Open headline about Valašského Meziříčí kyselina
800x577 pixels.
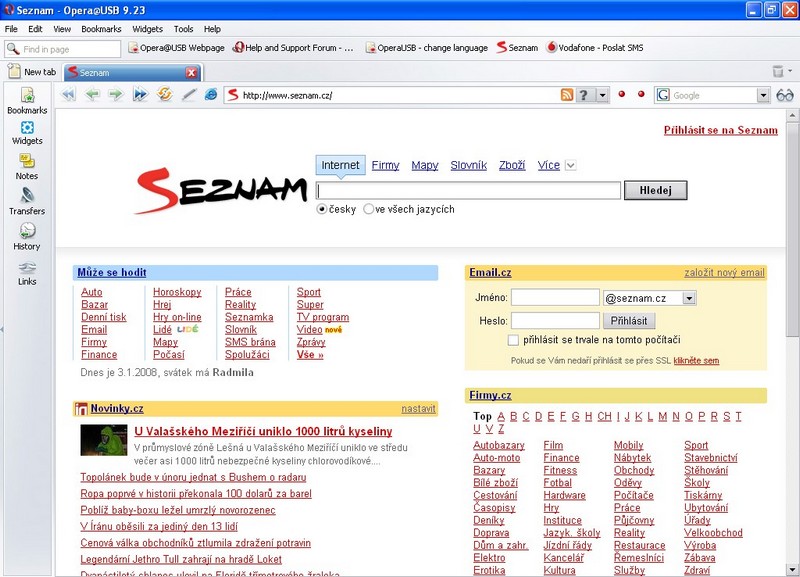[263, 431]
